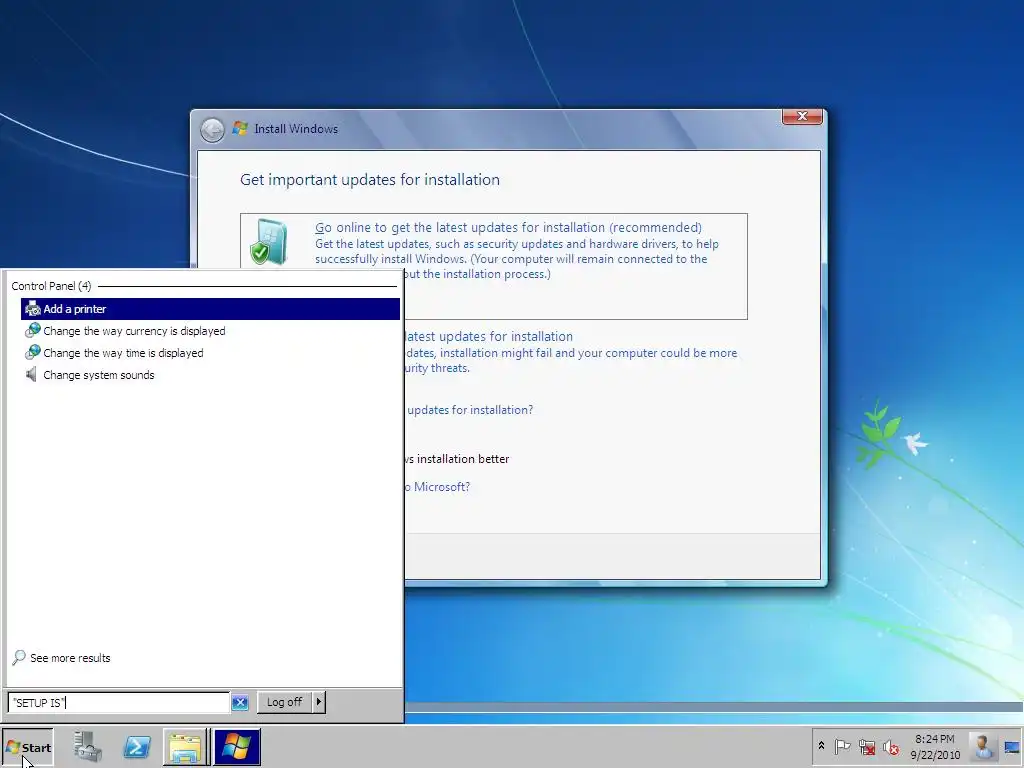Click the partially hidden Microsoft question link
The height and width of the screenshot is (768, 1024).
point(437,487)
